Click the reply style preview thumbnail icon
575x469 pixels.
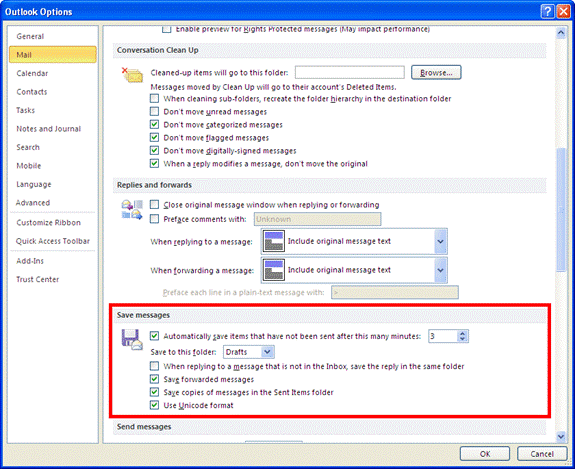pos(274,241)
